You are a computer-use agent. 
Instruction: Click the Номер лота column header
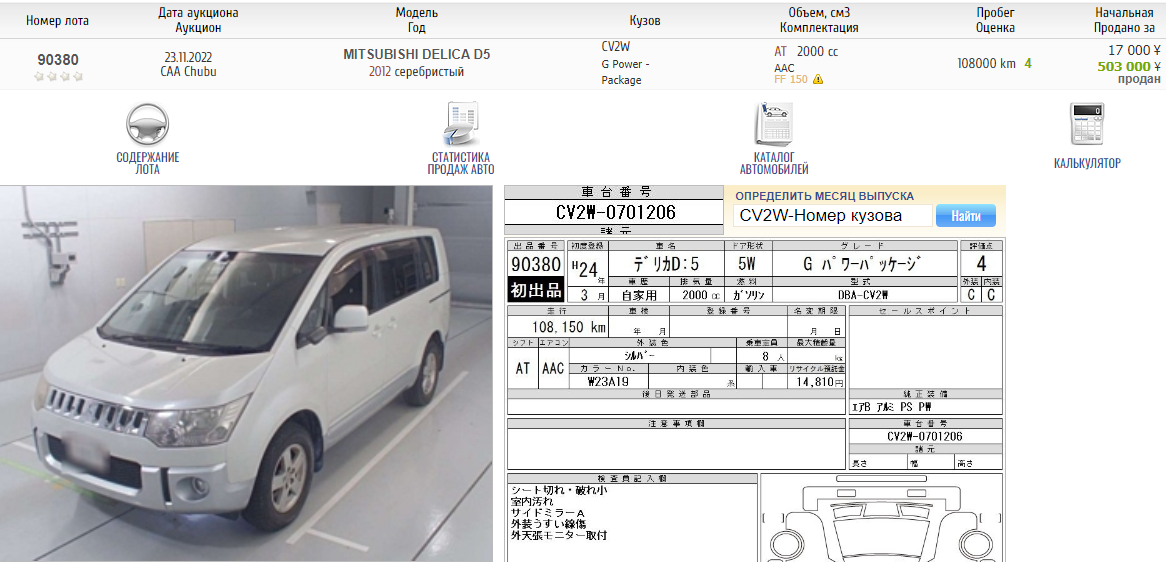tap(57, 21)
